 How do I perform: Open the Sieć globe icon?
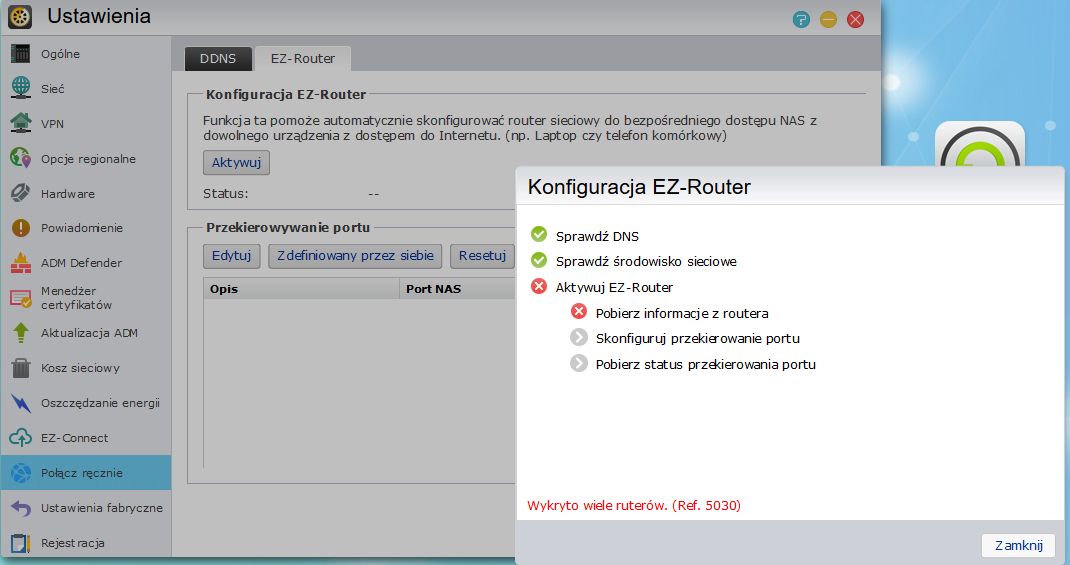coord(20,88)
